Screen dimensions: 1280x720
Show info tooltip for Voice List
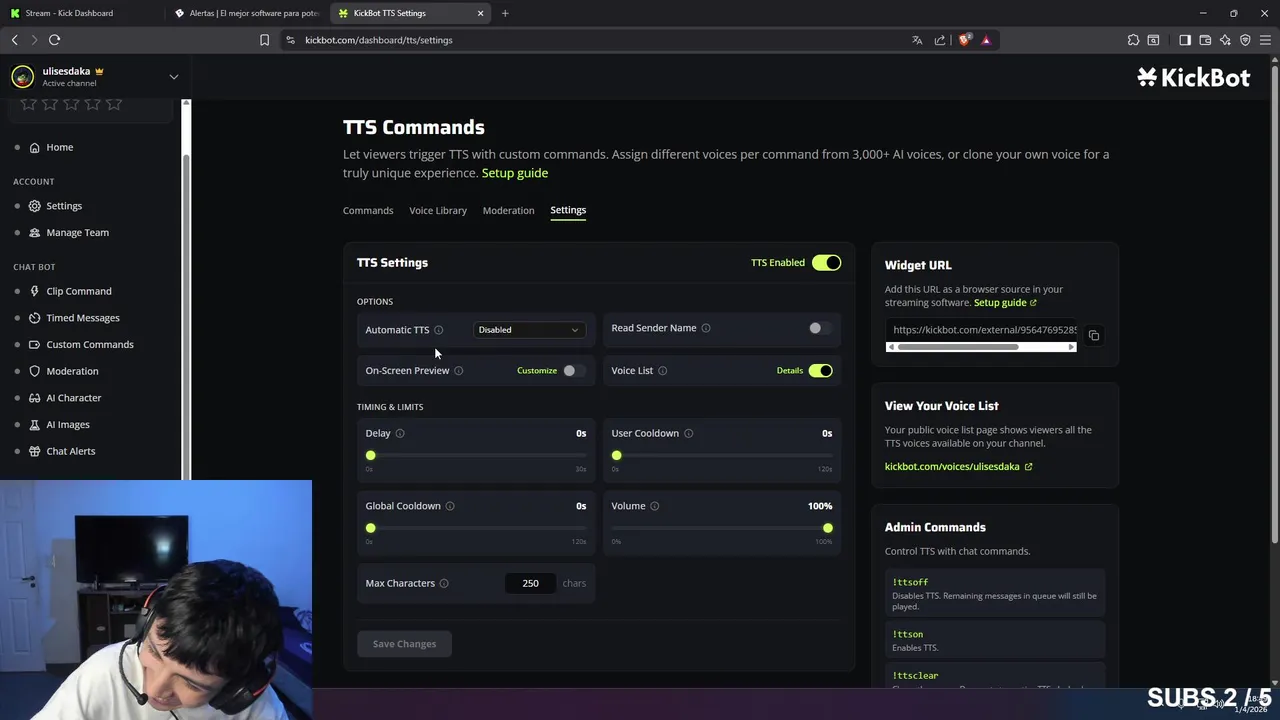click(x=663, y=371)
